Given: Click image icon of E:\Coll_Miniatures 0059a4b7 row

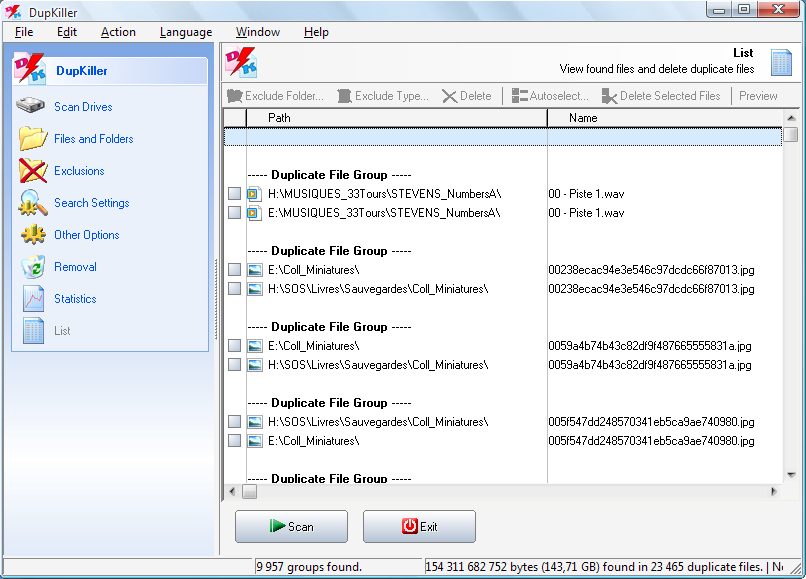Looking at the screenshot, I should 254,346.
